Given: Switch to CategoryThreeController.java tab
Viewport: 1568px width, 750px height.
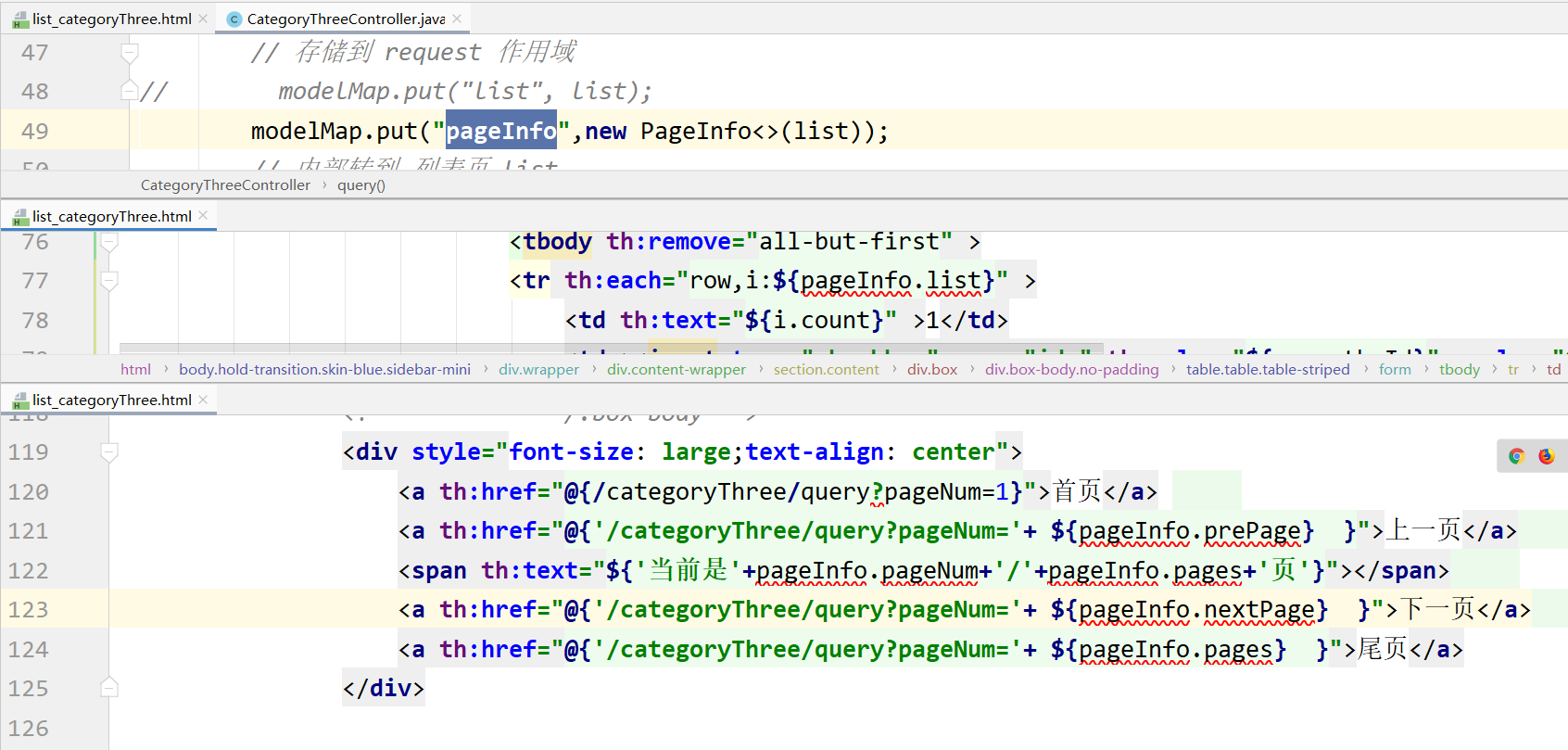Looking at the screenshot, I should point(345,19).
